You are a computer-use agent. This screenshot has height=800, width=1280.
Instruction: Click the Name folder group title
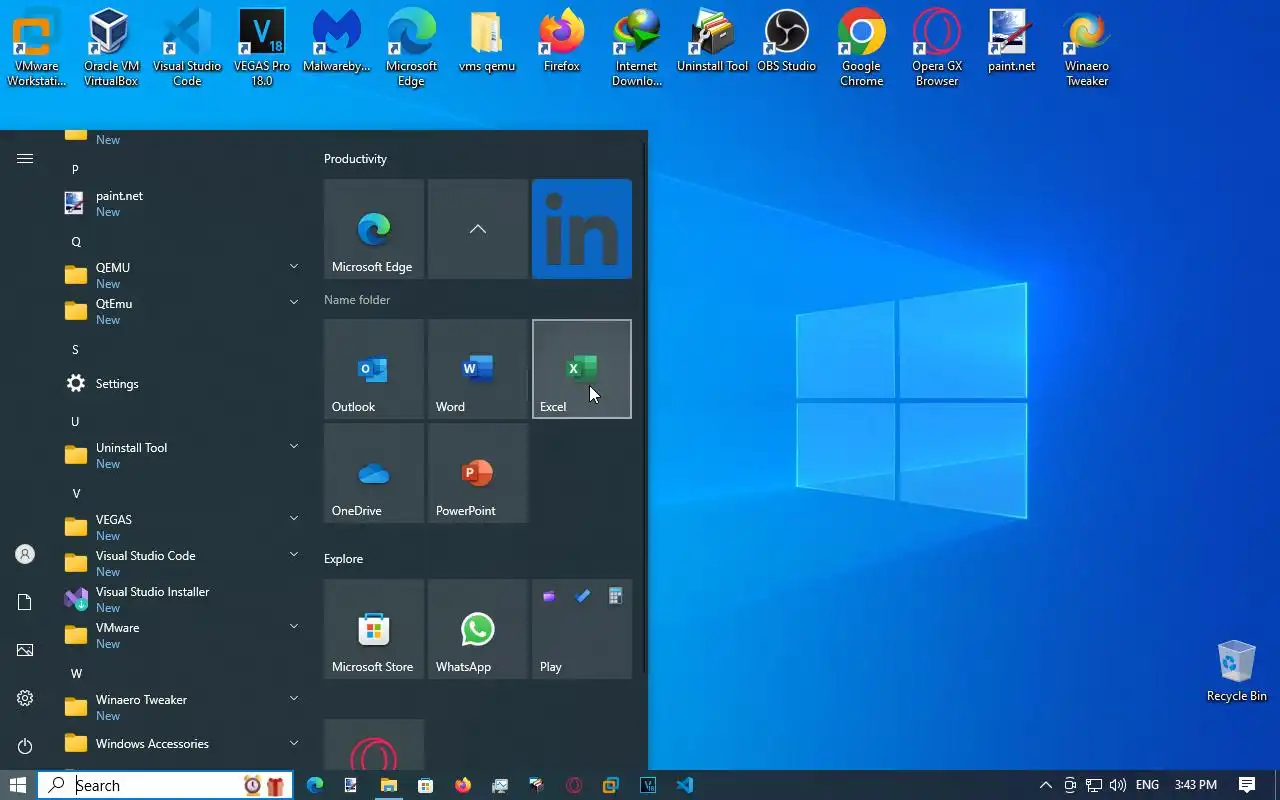(x=357, y=300)
